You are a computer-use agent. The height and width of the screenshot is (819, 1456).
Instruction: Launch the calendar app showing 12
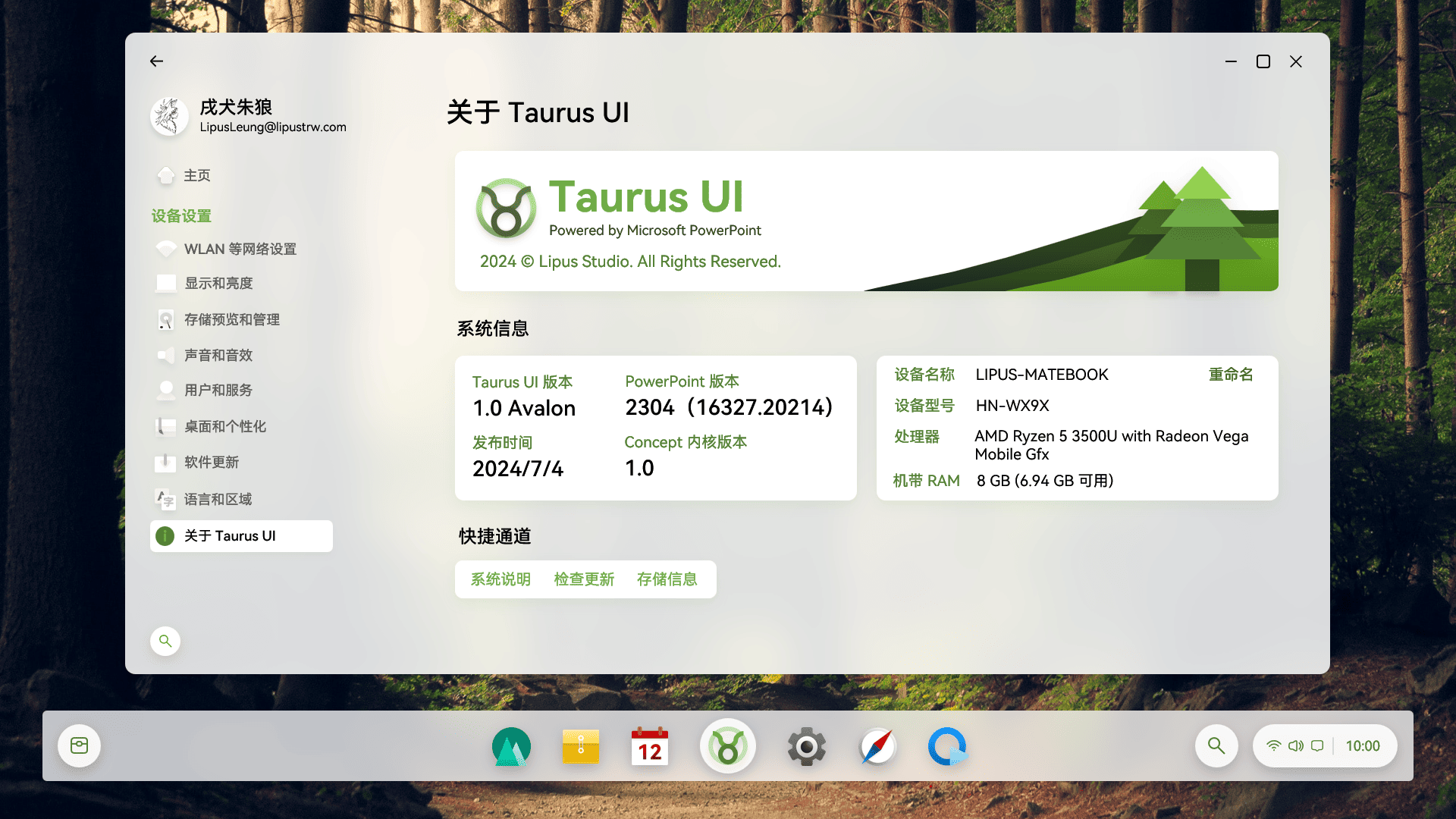650,747
